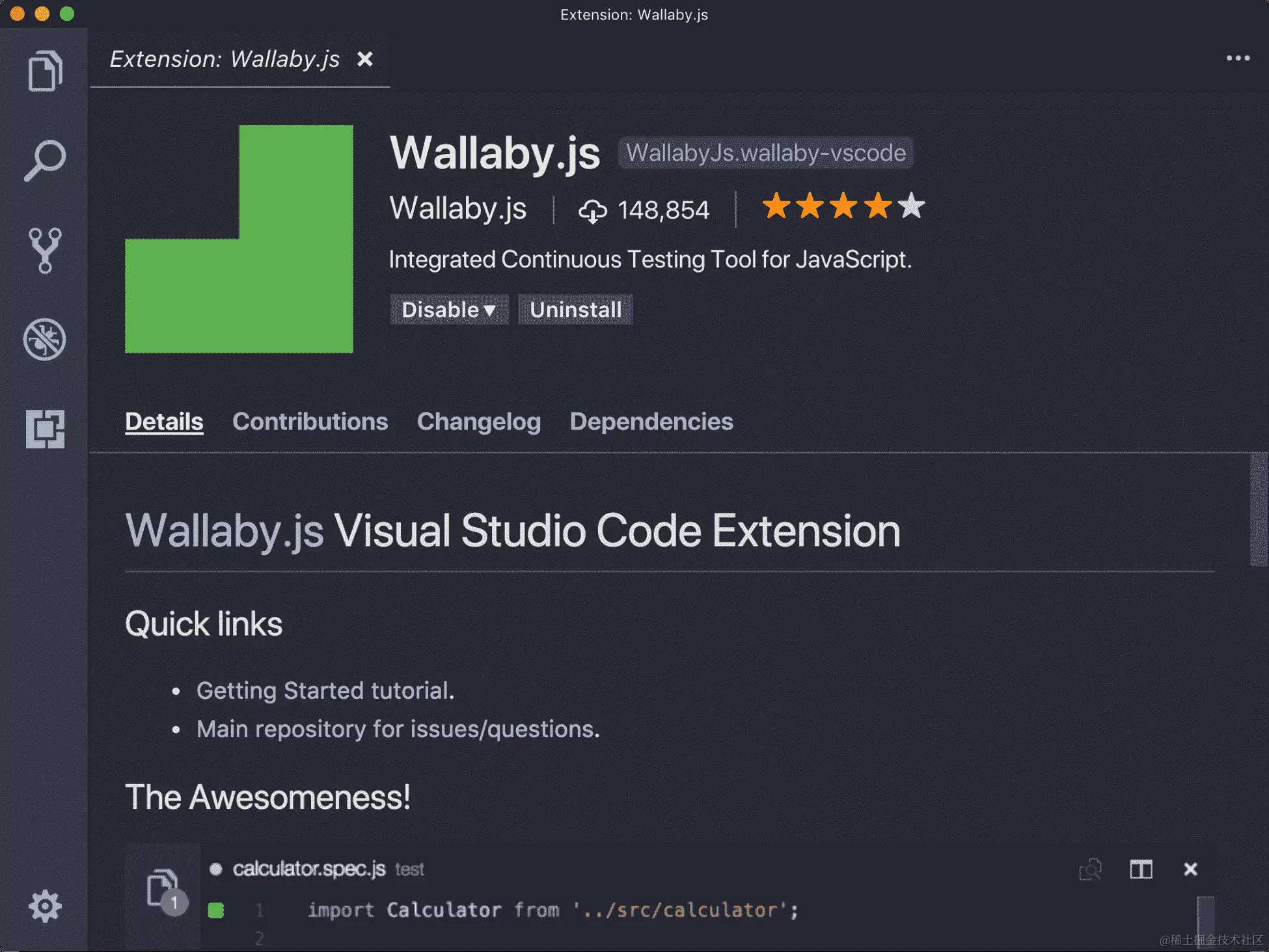Open the Explorer files icon in activity bar
Image resolution: width=1269 pixels, height=952 pixels.
pyautogui.click(x=45, y=71)
